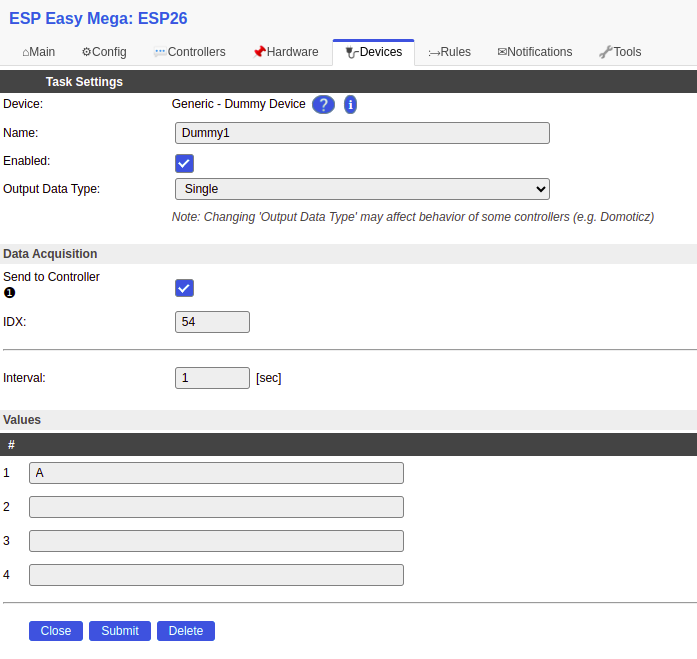
Task: Click the Close button
Action: tap(56, 631)
